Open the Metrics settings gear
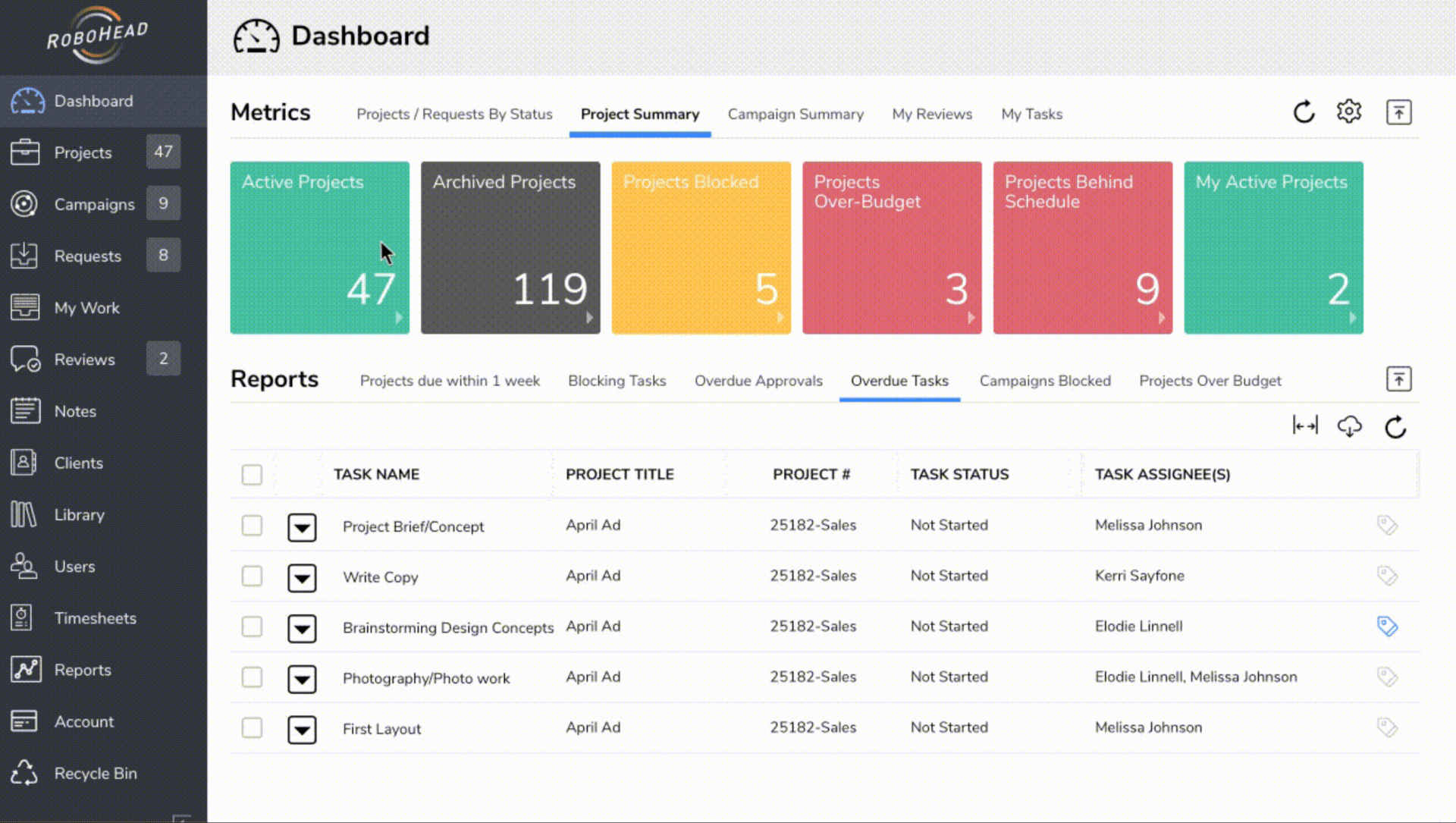Image resolution: width=1456 pixels, height=823 pixels. point(1349,111)
